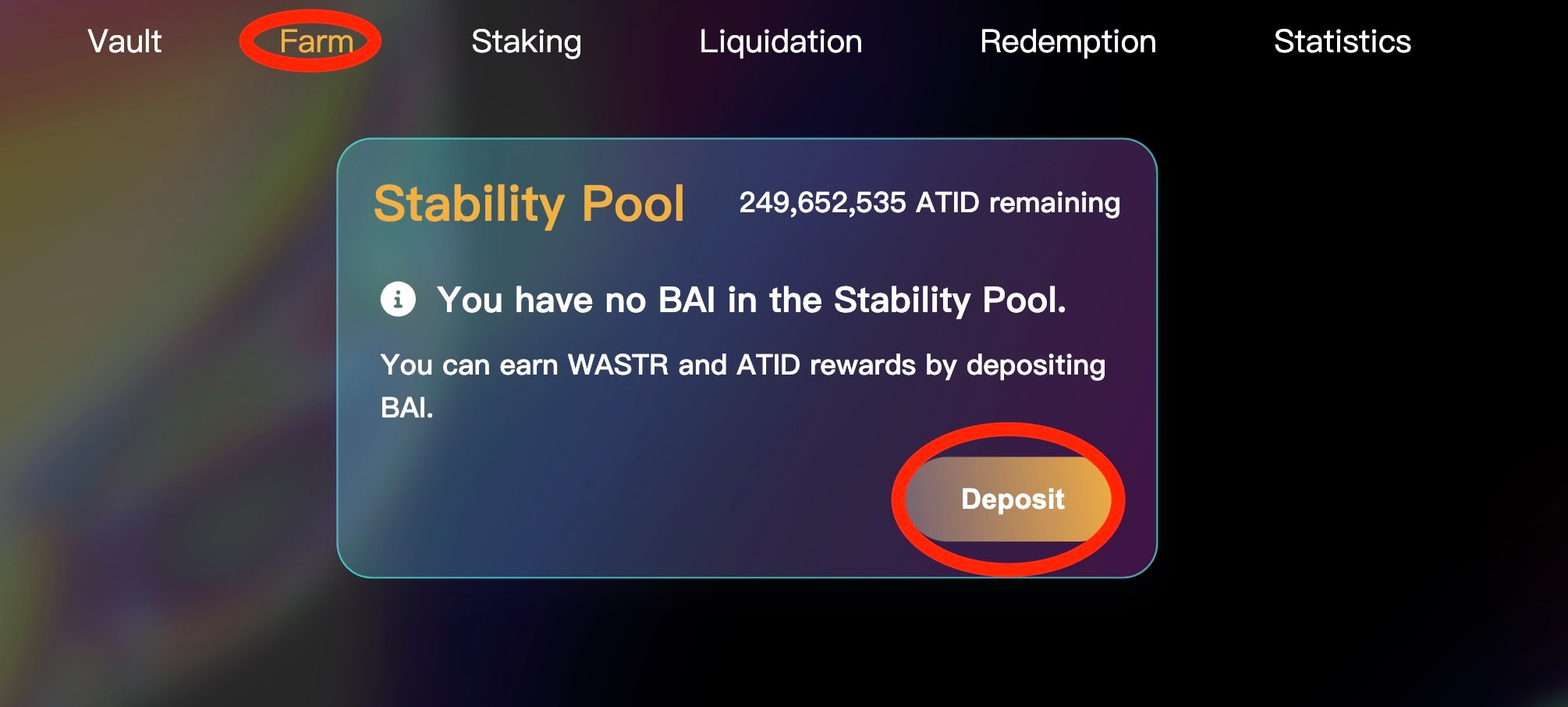Open the Redemption tab
This screenshot has height=707, width=1568.
pyautogui.click(x=1068, y=41)
